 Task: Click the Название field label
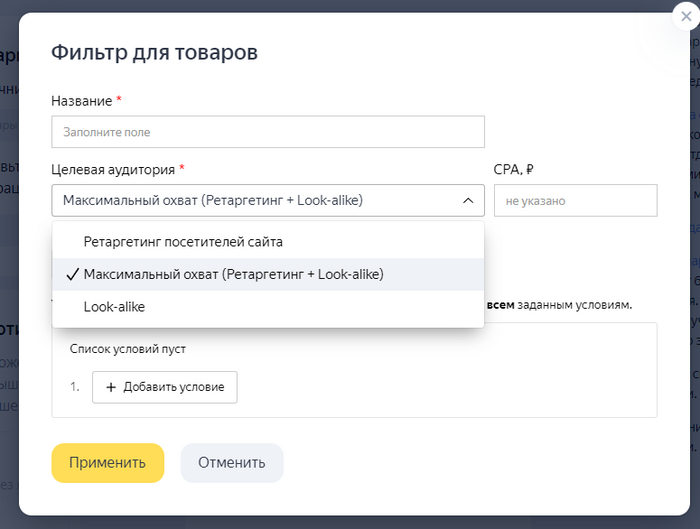81,101
